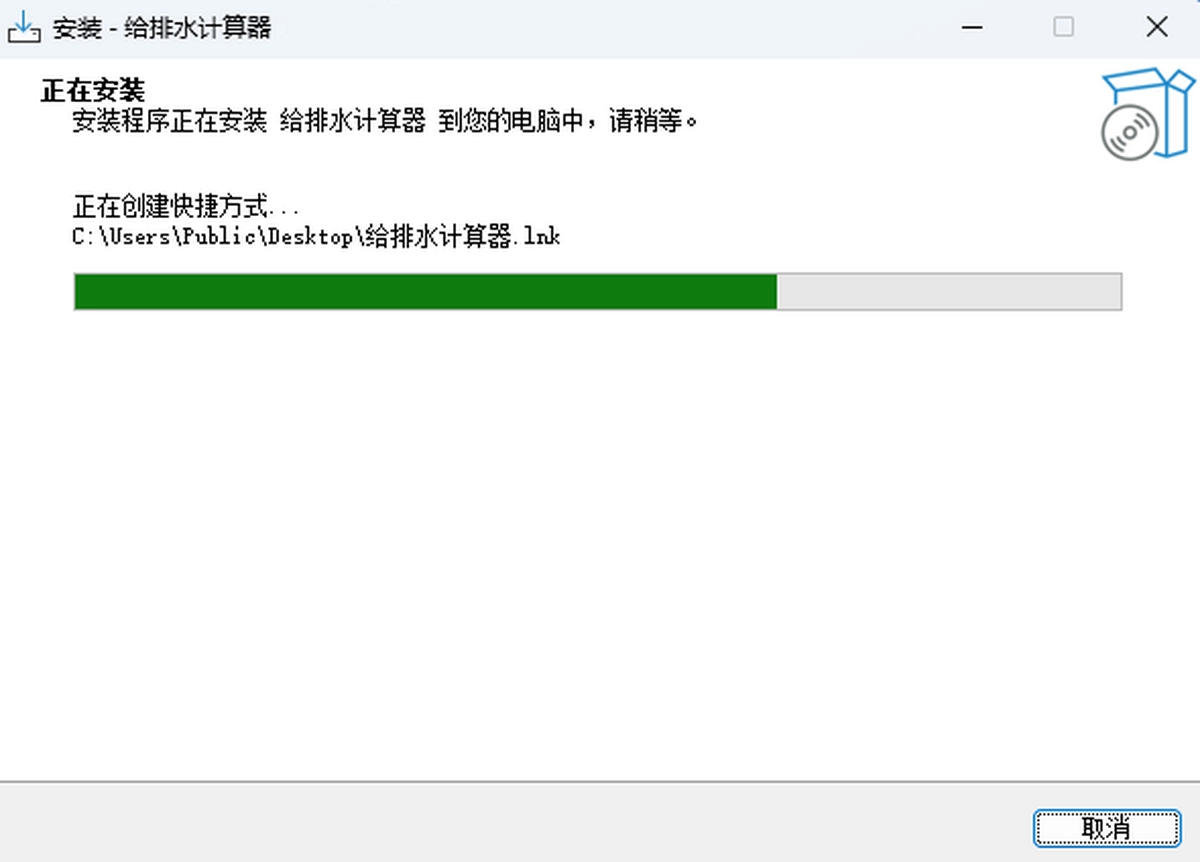Click 给排水计算器 in the description sentence
1200x862 pixels.
coord(352,123)
